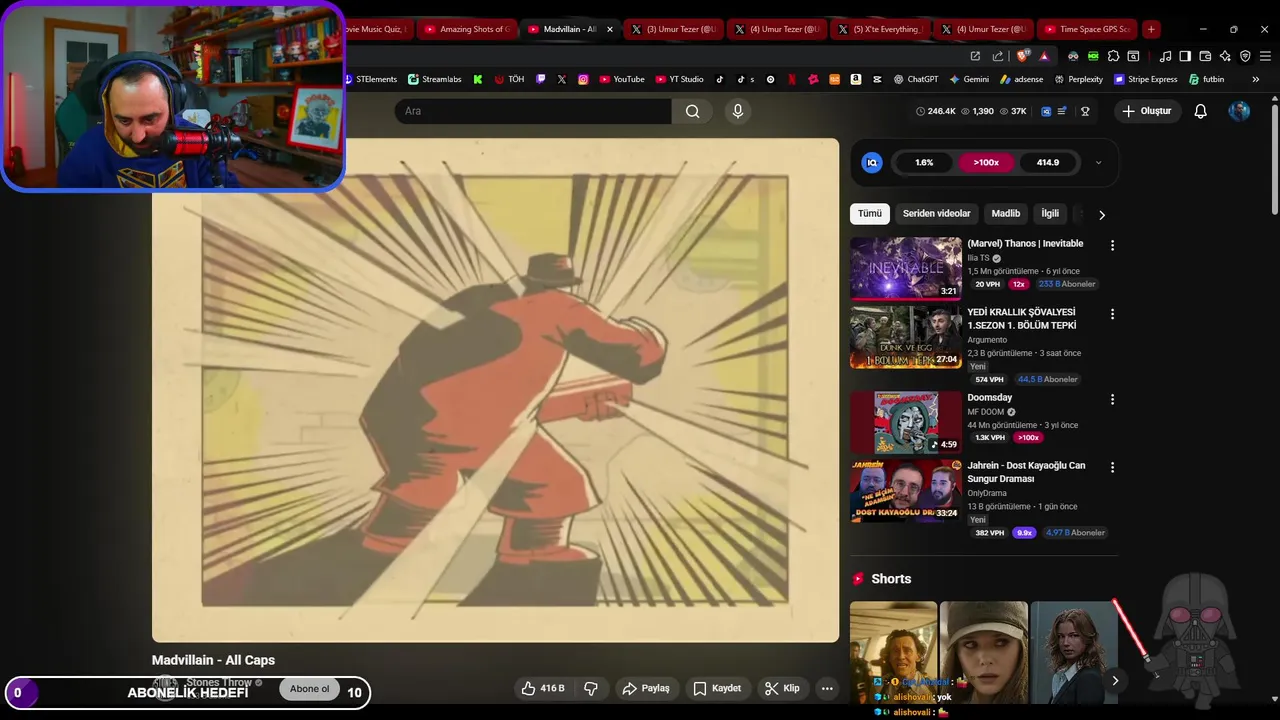Select the Madlib filter chip
This screenshot has height=720, width=1280.
[x=1005, y=214]
